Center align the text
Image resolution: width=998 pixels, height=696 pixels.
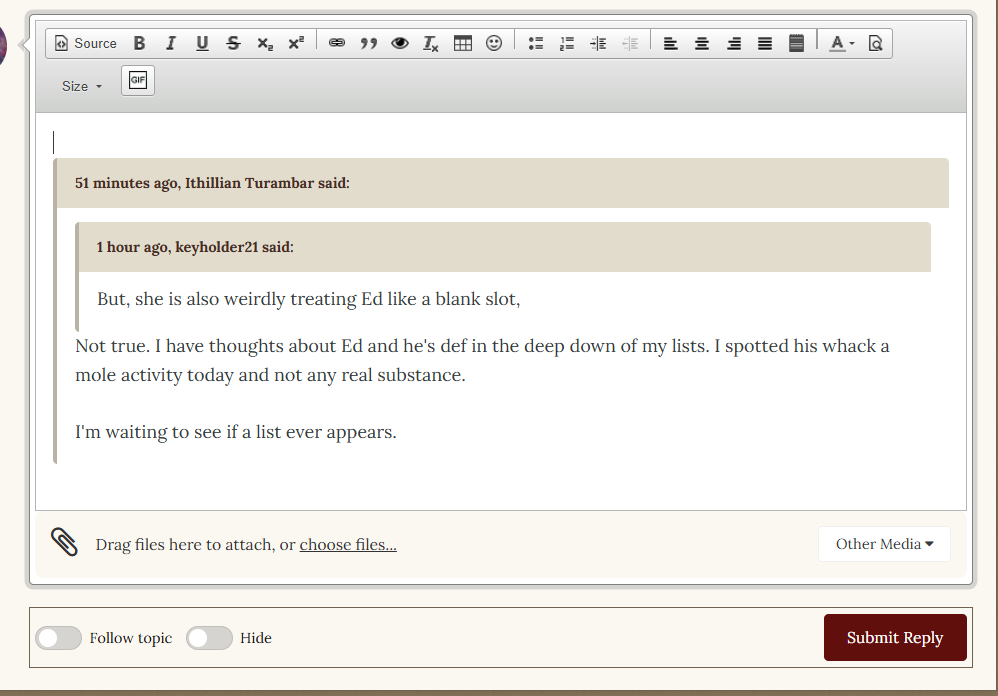pos(702,43)
